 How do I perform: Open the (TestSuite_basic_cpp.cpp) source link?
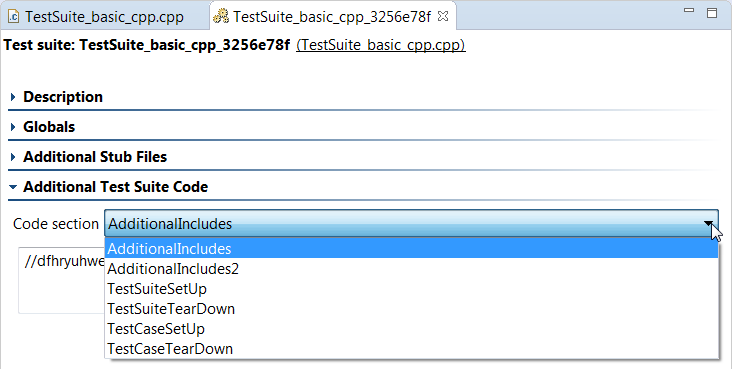coord(380,45)
